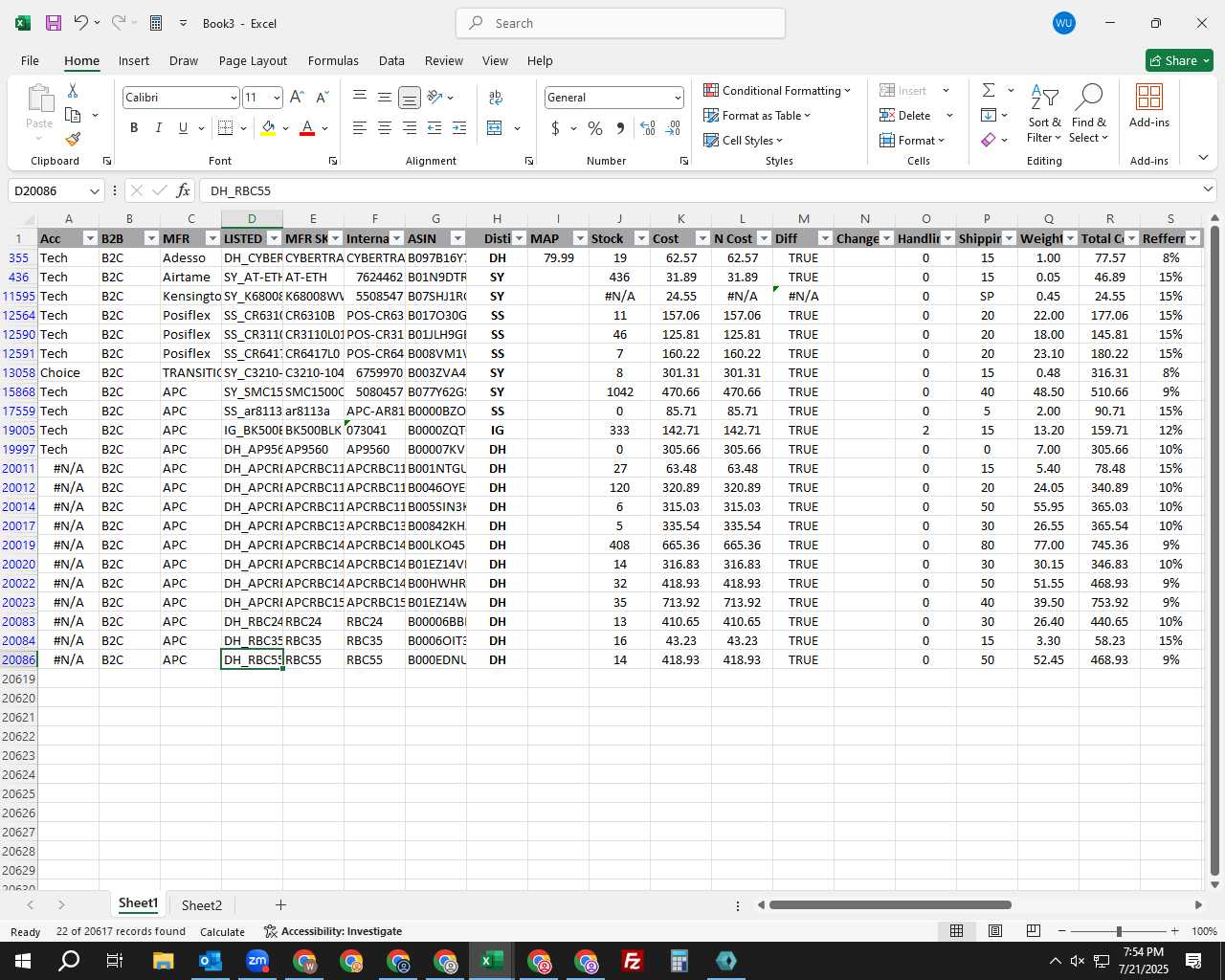The image size is (1225, 980).
Task: Increase font size with the larger A icon
Action: point(297,98)
